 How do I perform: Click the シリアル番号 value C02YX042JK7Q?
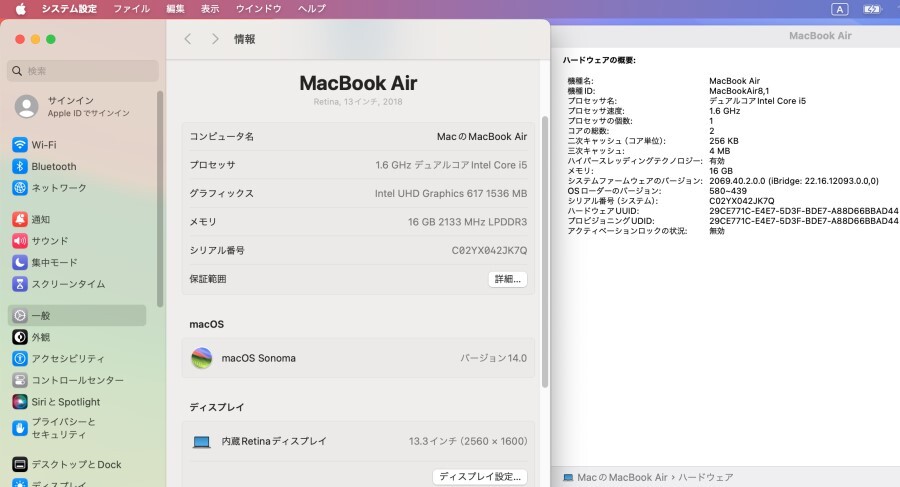(x=489, y=250)
